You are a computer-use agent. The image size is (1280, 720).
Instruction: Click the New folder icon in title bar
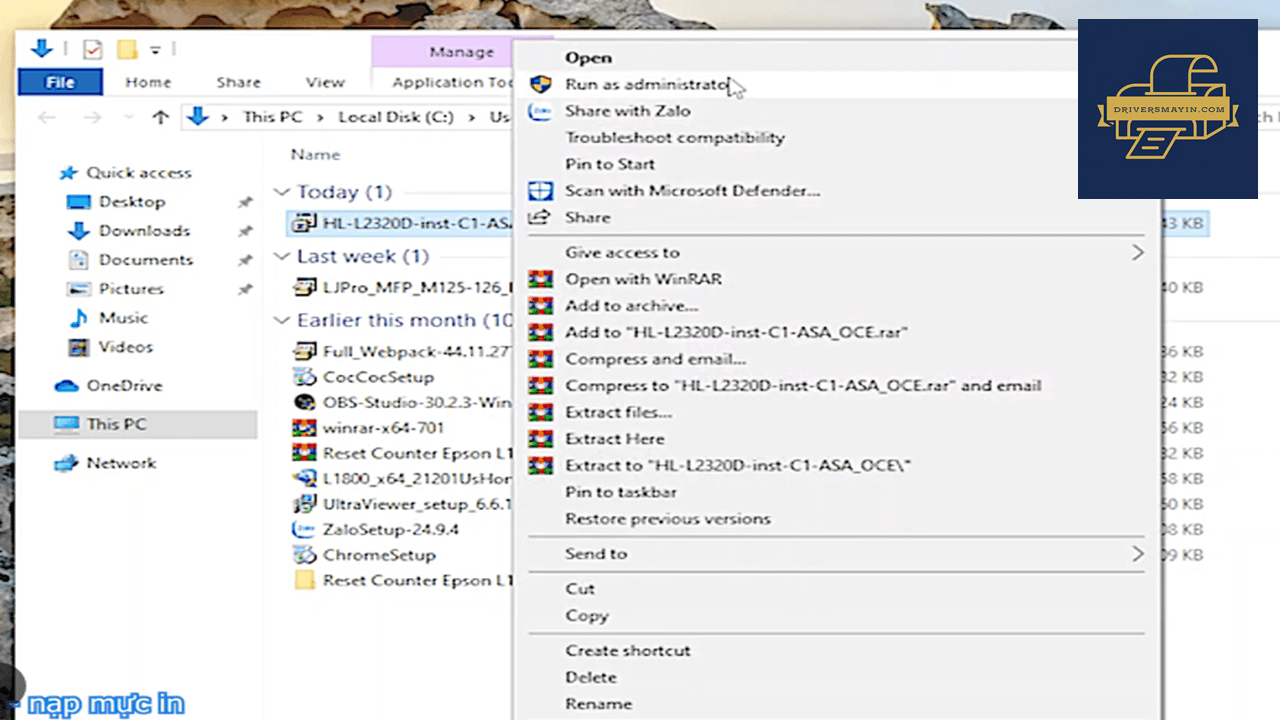tap(126, 49)
